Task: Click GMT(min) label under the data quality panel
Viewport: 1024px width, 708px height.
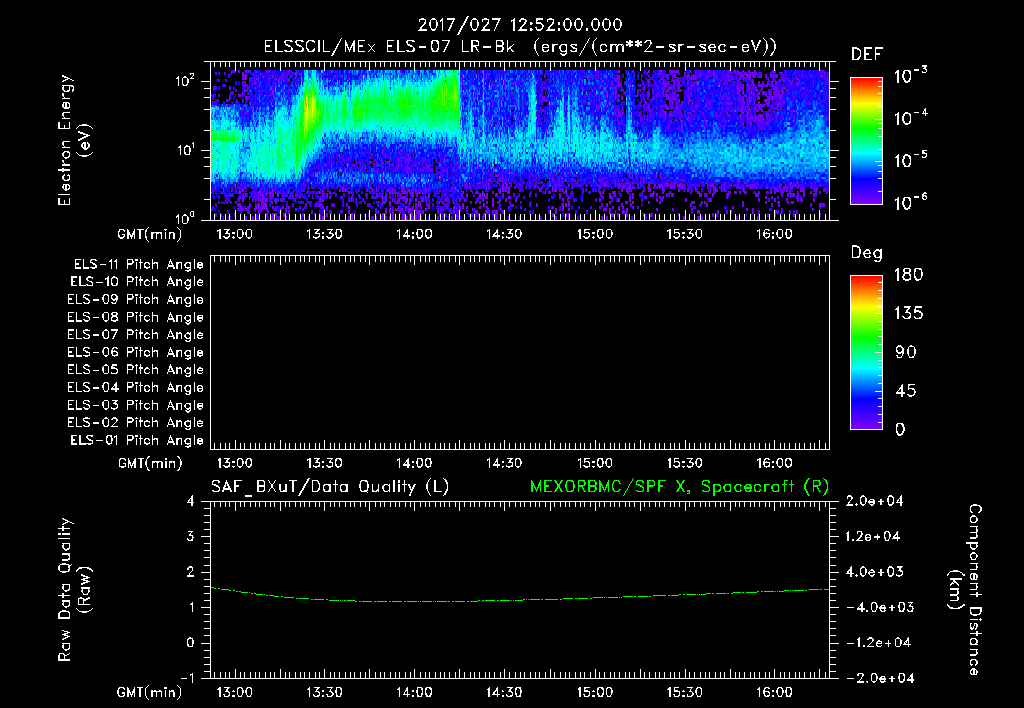Action: (x=149, y=692)
